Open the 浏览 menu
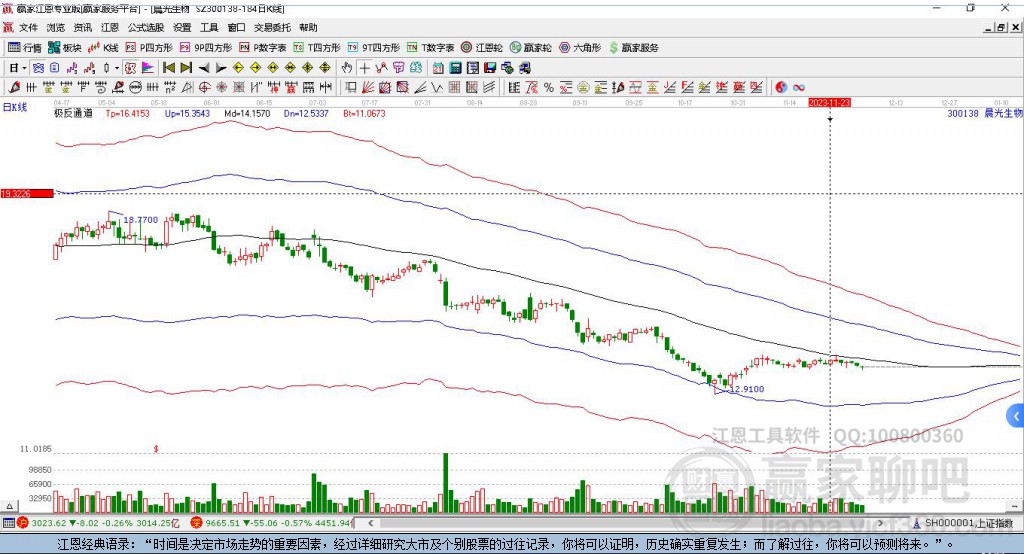Image resolution: width=1024 pixels, height=554 pixels. [x=56, y=27]
